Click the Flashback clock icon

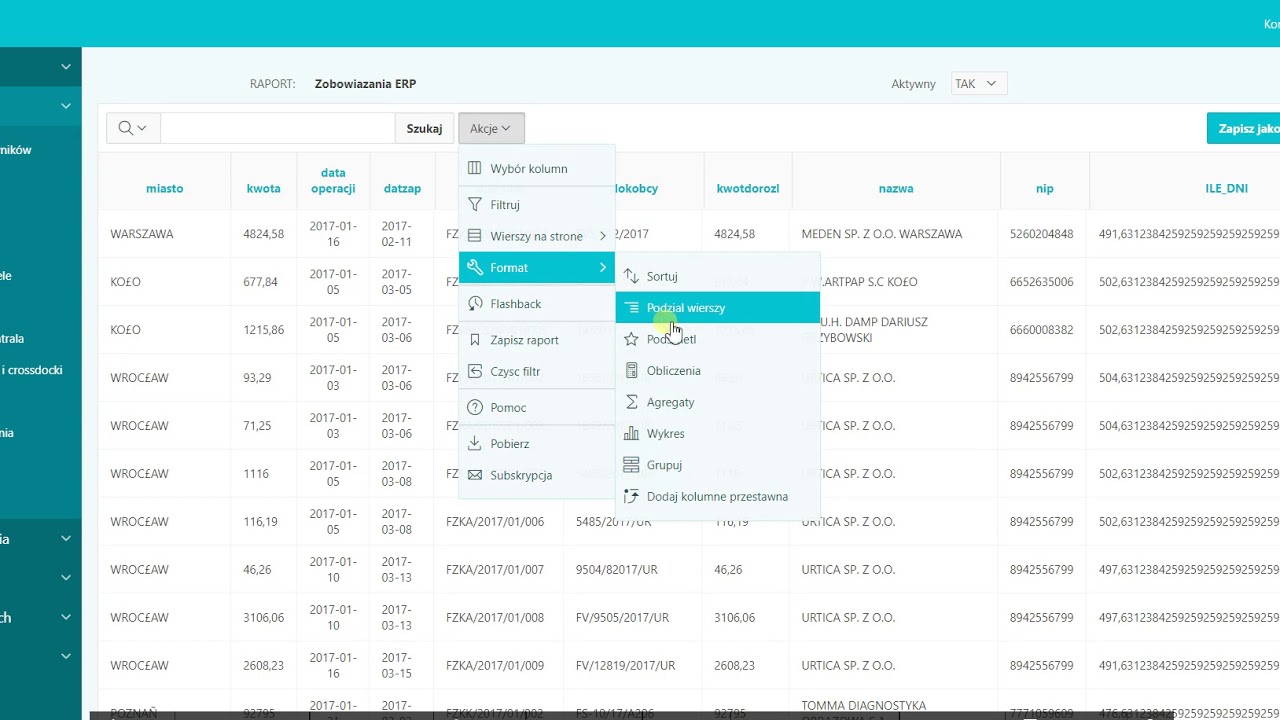pyautogui.click(x=475, y=303)
